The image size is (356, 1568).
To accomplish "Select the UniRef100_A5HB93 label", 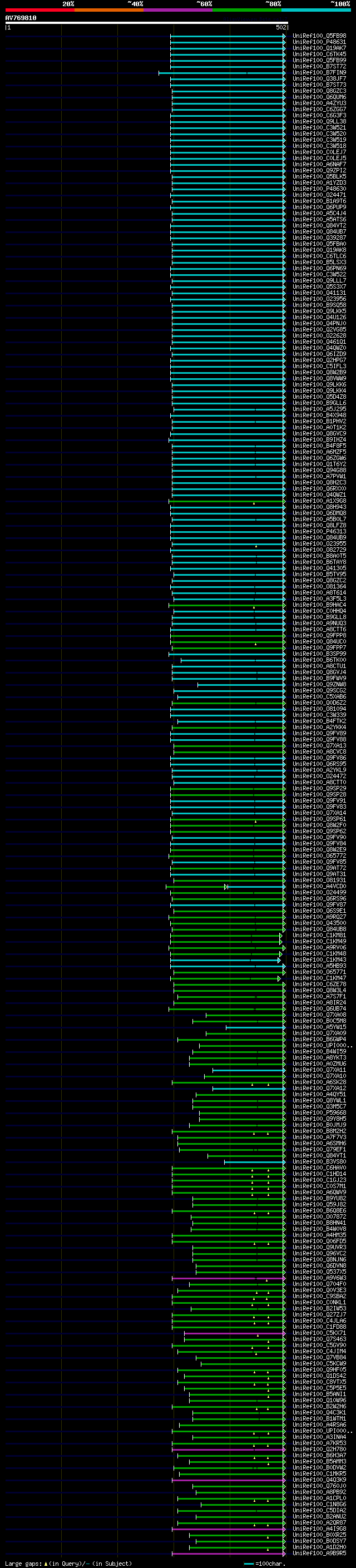I will click(x=319, y=966).
